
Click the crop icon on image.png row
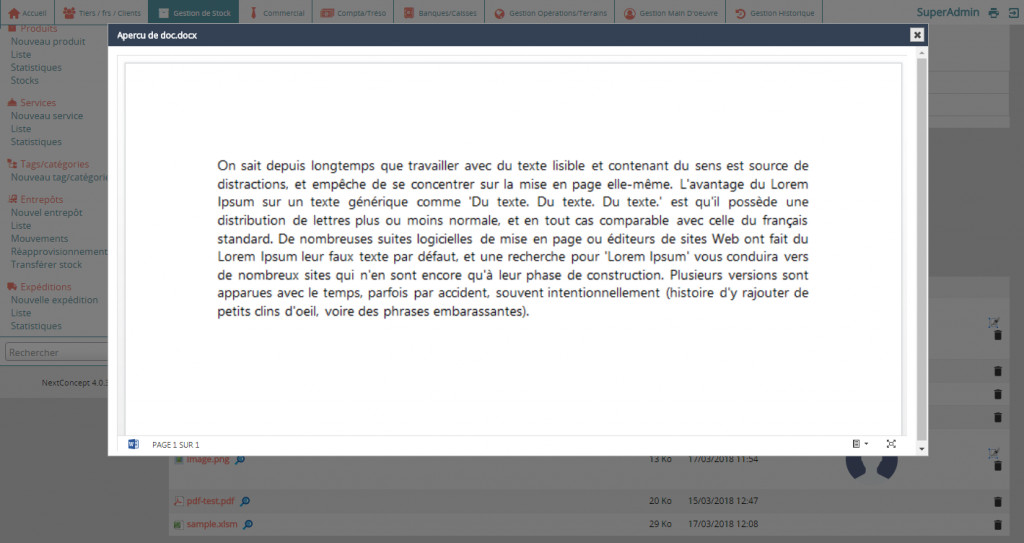993,452
